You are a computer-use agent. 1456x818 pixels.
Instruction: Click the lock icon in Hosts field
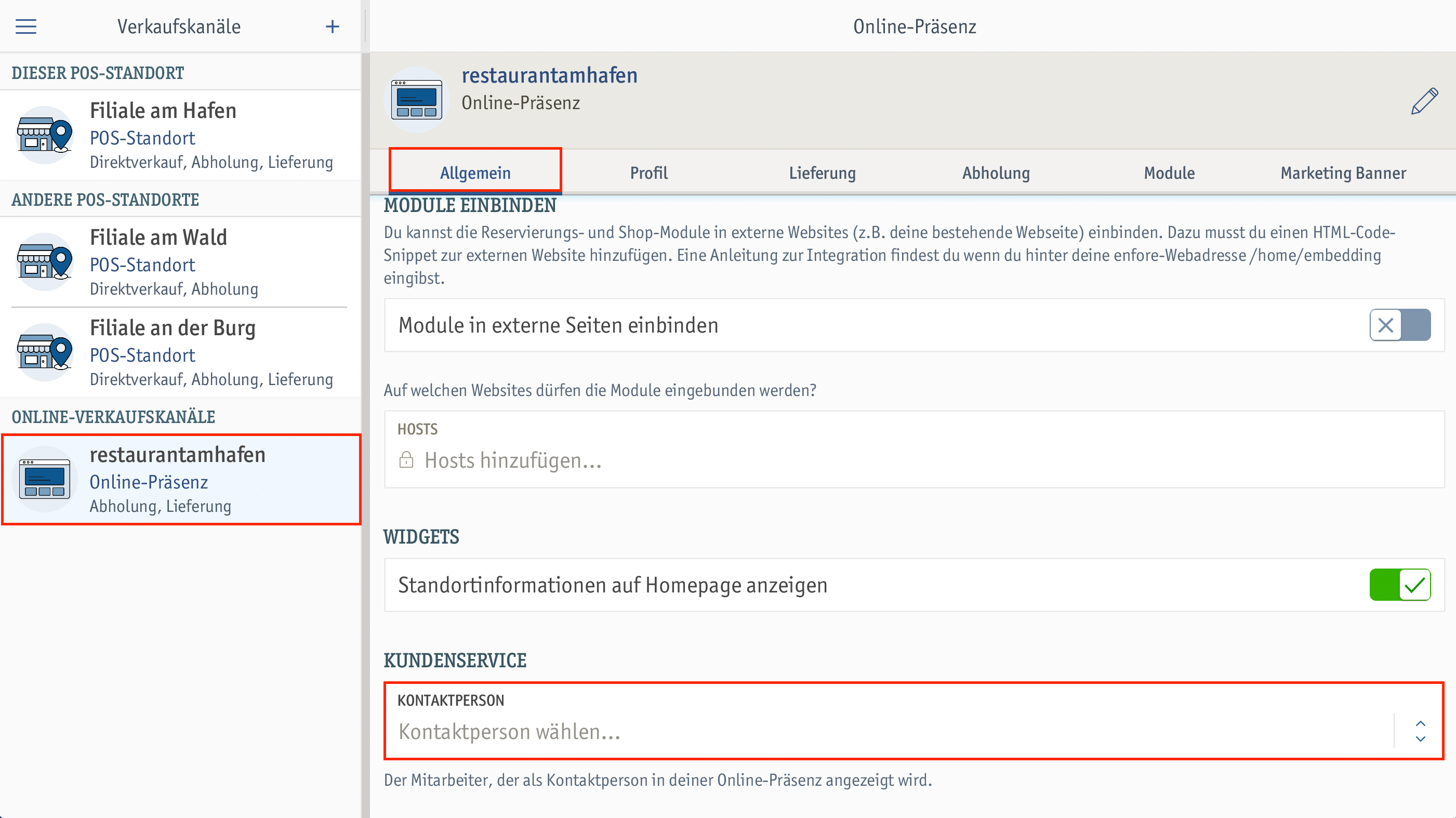click(x=406, y=459)
